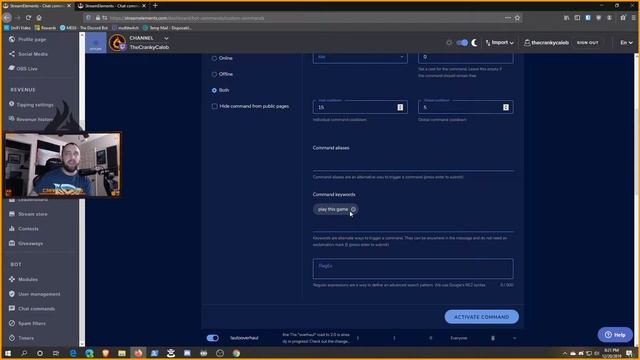Open User management sidebar item
640x360 pixels.
click(34, 294)
